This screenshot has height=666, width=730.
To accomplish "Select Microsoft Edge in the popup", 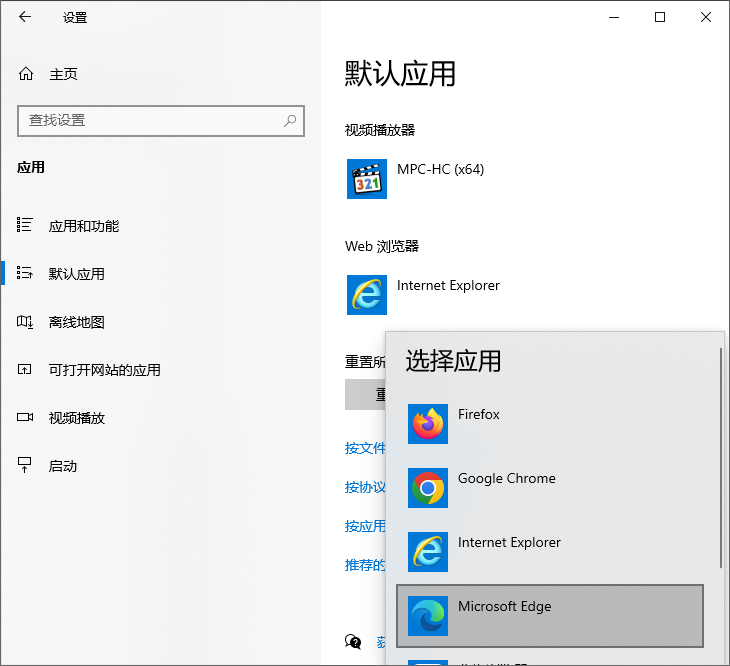I will (550, 616).
